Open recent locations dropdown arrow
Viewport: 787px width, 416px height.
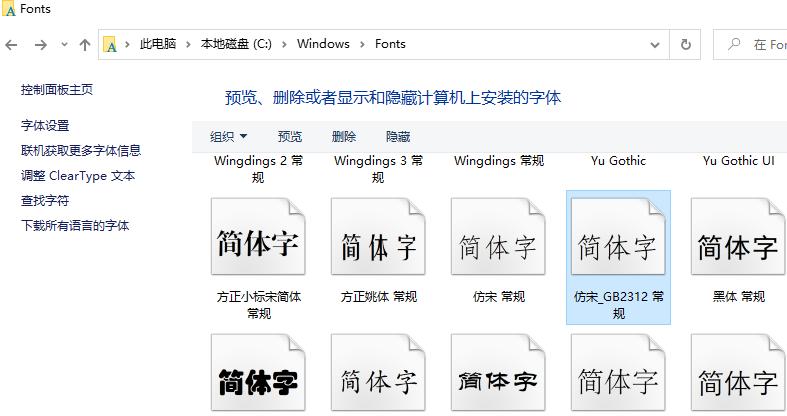64,45
